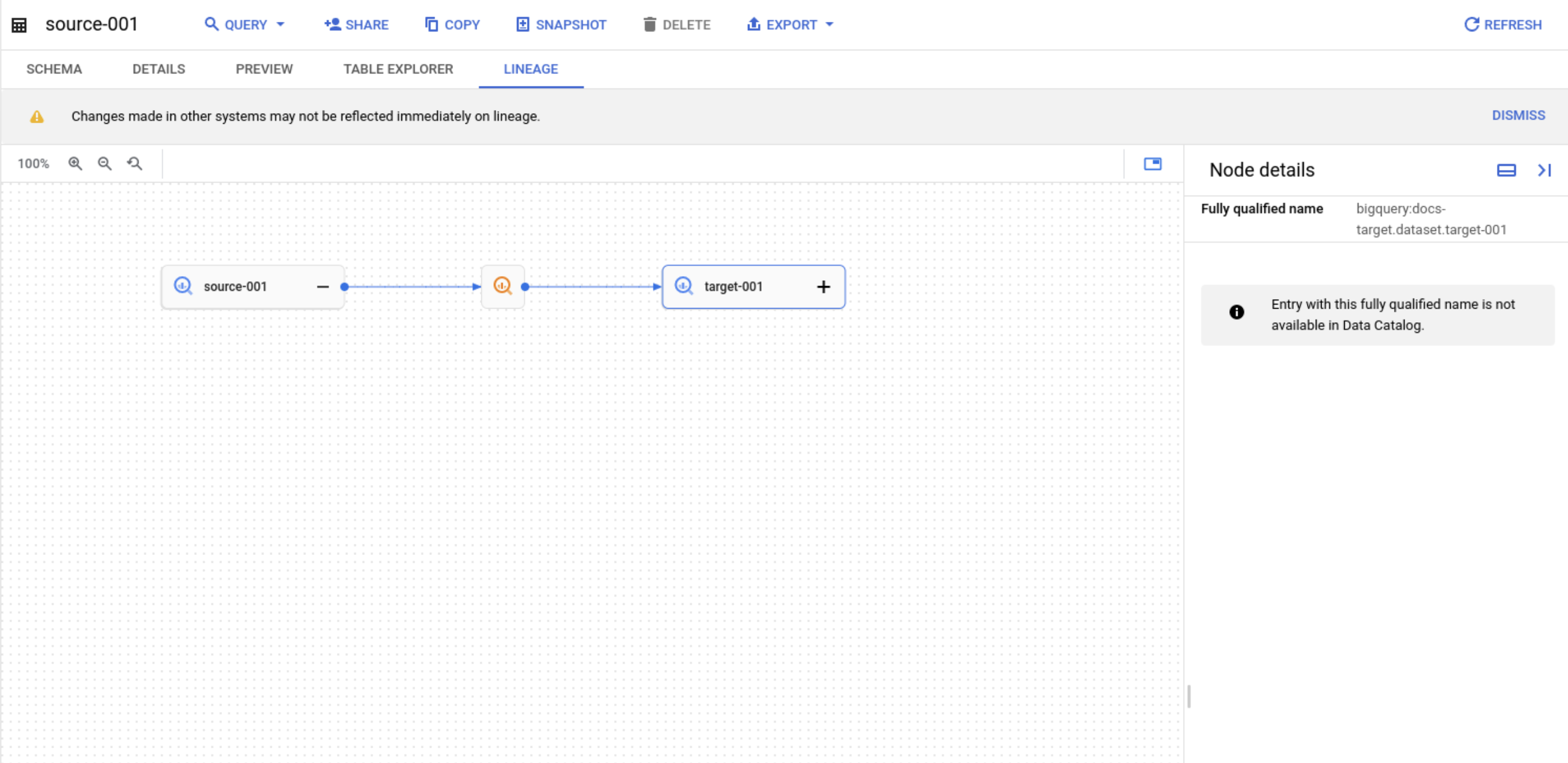Screen dimensions: 1568x763
Task: Expand target-001 node with plus button
Action: pos(823,286)
